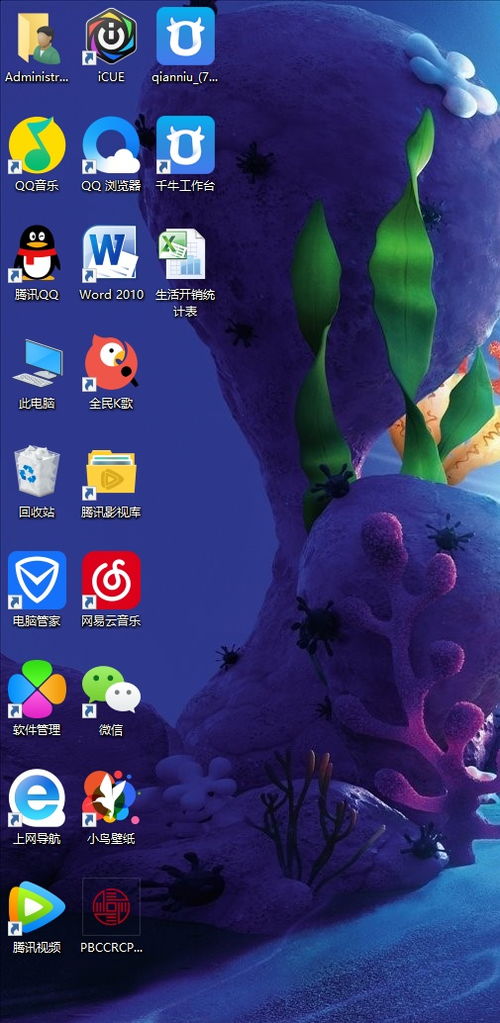
Task: Click the 回收站 recycle bin
Action: click(37, 471)
